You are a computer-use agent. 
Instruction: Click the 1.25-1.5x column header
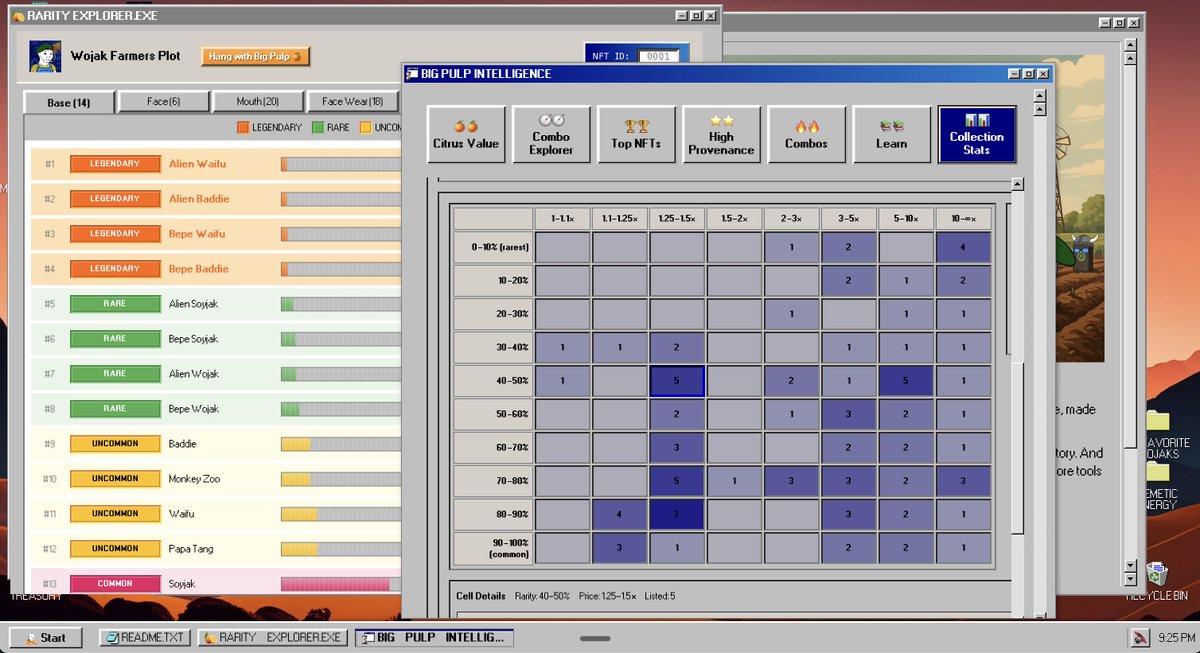pyautogui.click(x=677, y=218)
